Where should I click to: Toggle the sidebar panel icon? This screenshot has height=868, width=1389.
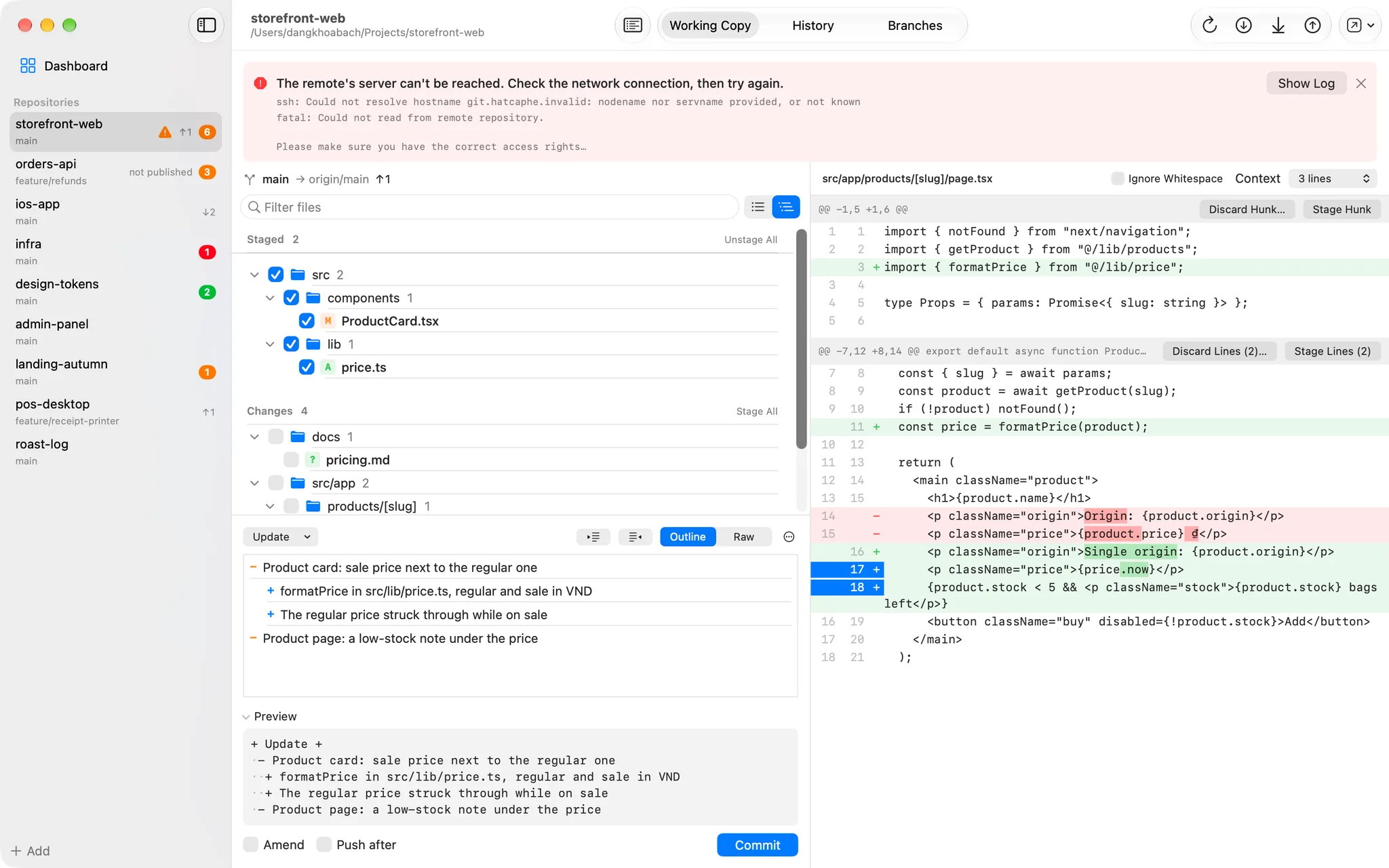click(206, 25)
